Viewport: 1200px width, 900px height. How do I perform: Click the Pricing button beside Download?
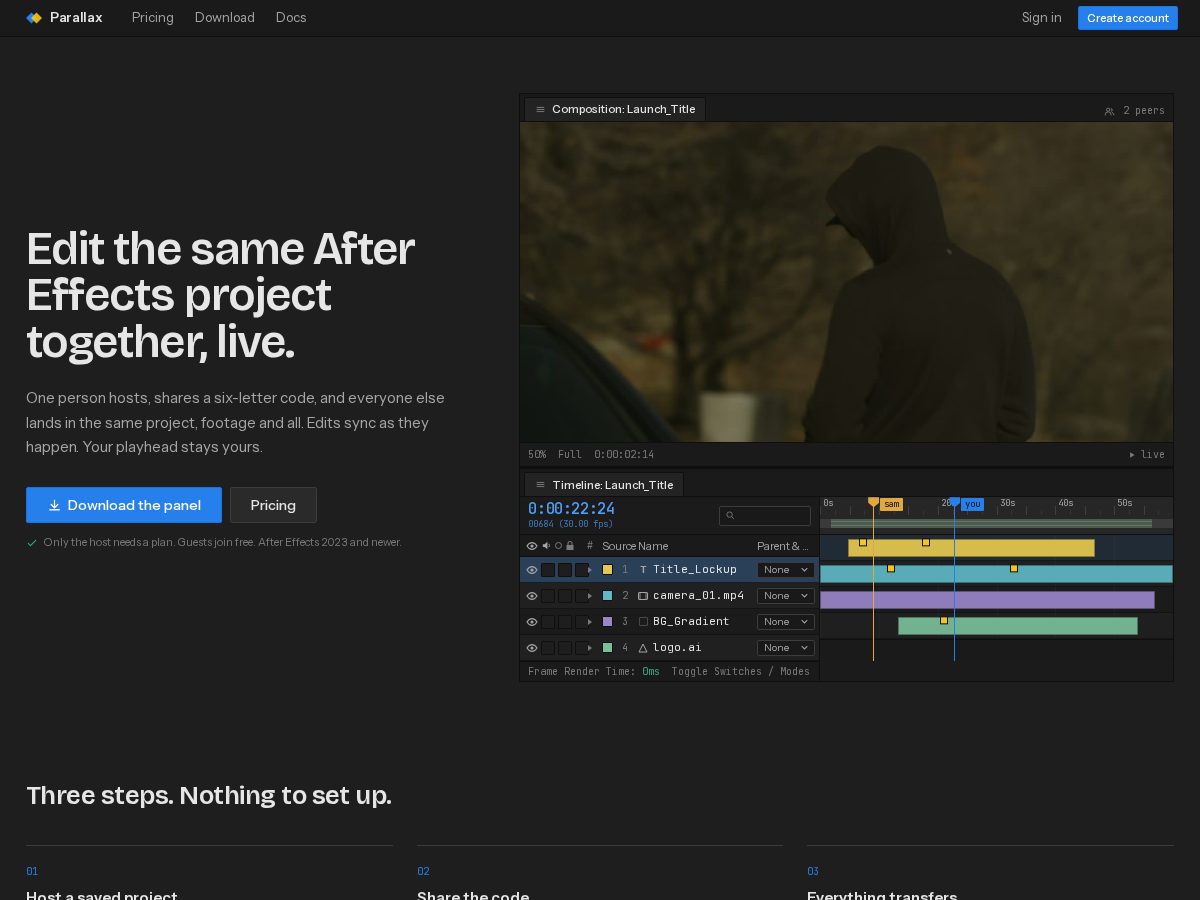[x=273, y=505]
